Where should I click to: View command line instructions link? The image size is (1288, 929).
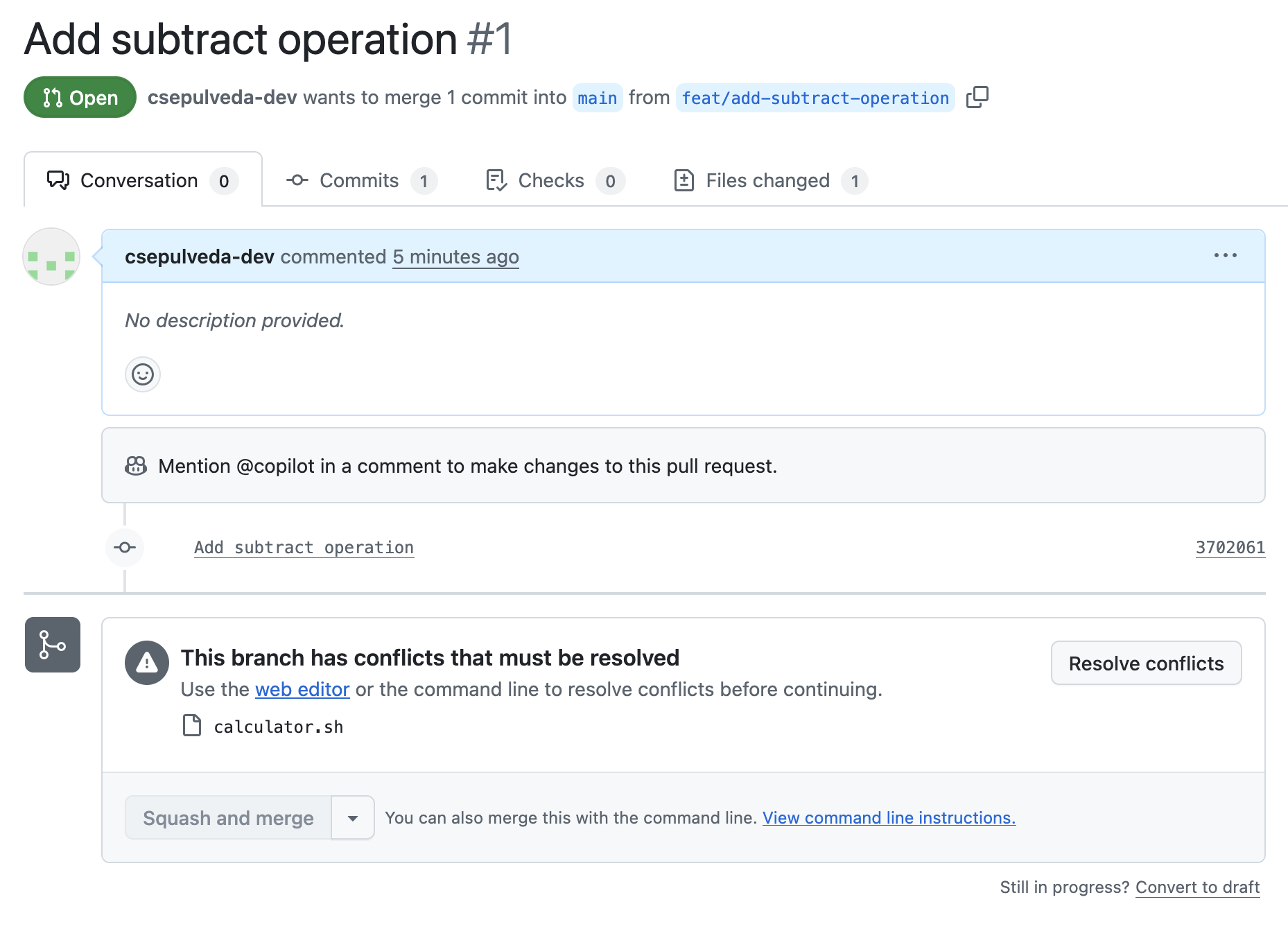(889, 818)
